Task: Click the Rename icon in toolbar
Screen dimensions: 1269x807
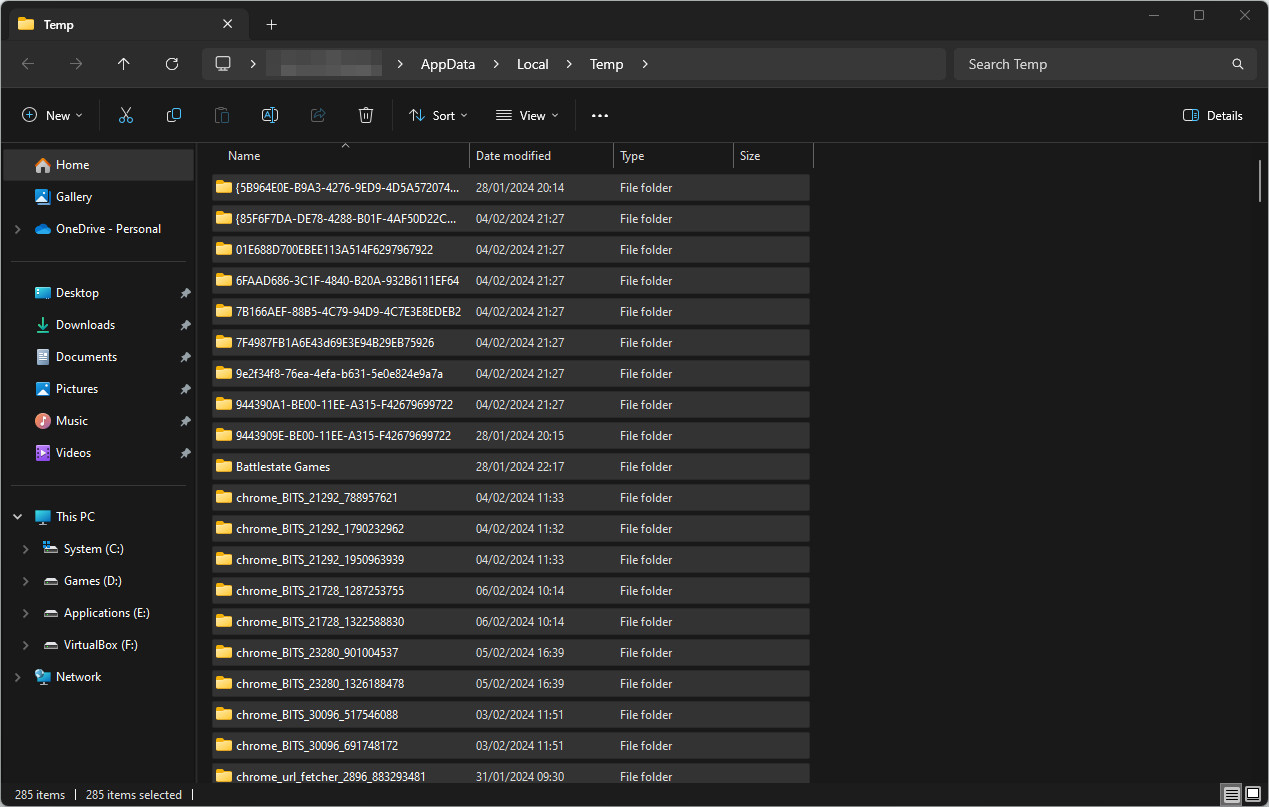Action: (270, 116)
